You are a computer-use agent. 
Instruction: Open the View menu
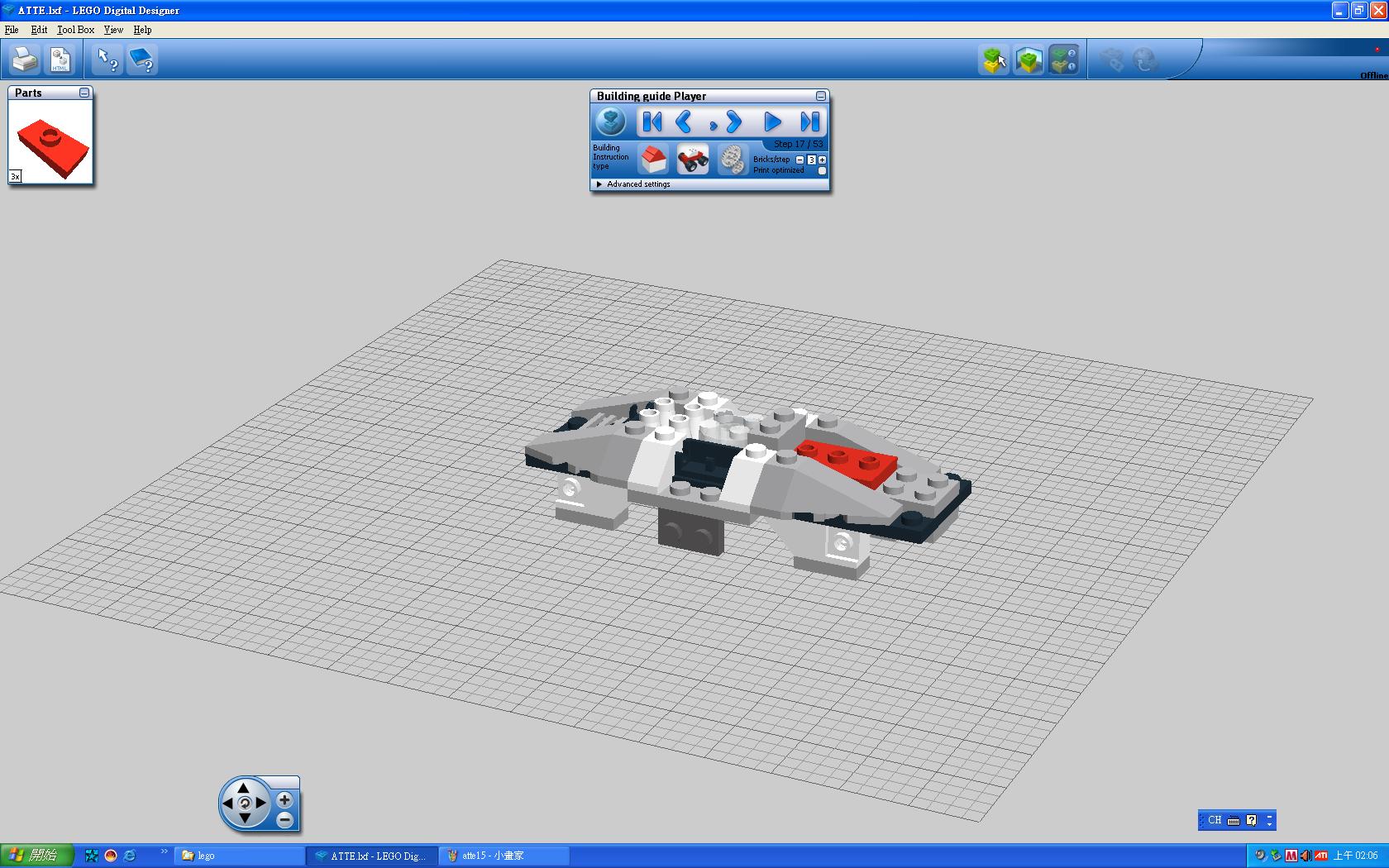coord(113,30)
